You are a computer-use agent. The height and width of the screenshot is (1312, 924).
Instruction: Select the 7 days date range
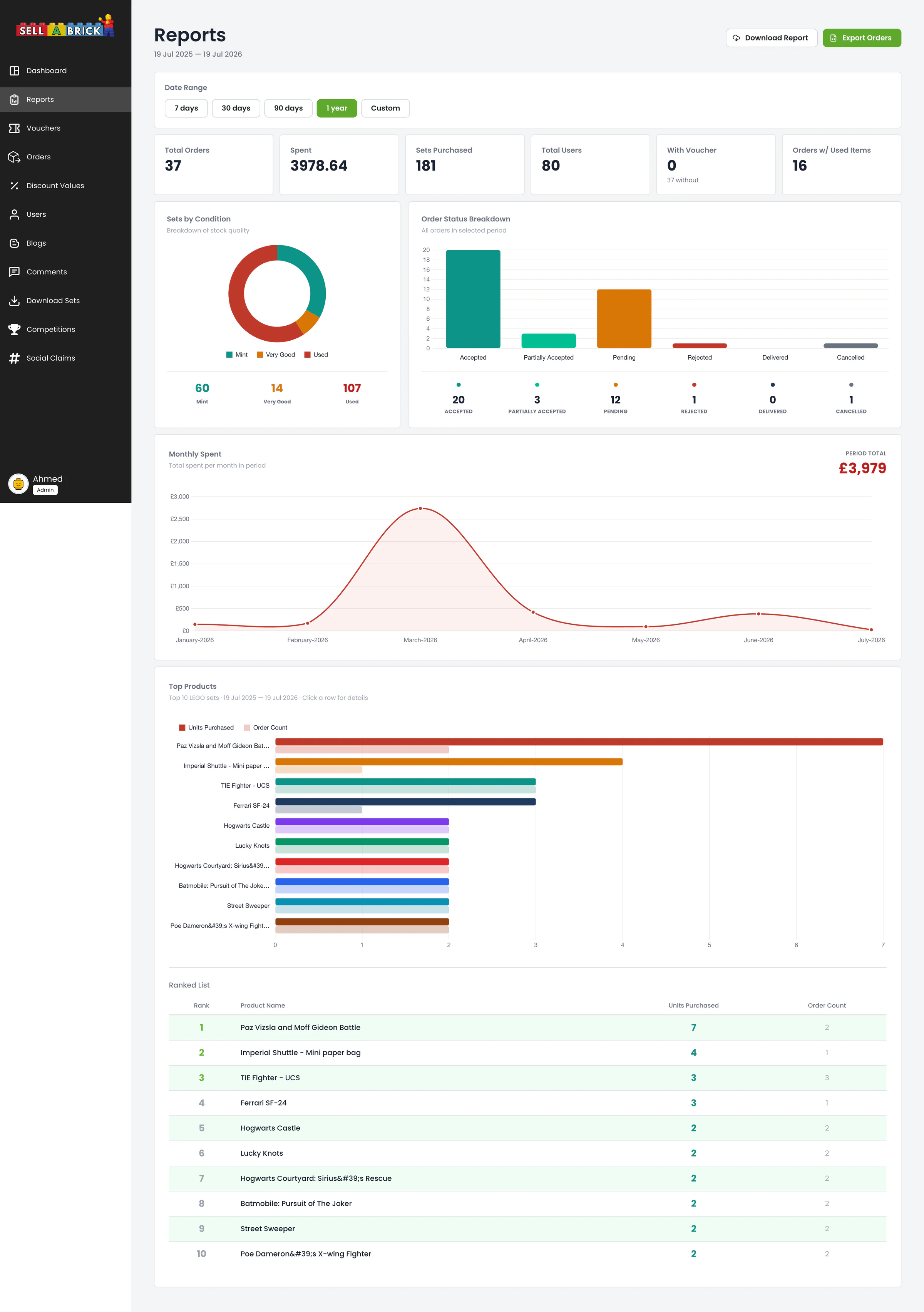pyautogui.click(x=186, y=108)
